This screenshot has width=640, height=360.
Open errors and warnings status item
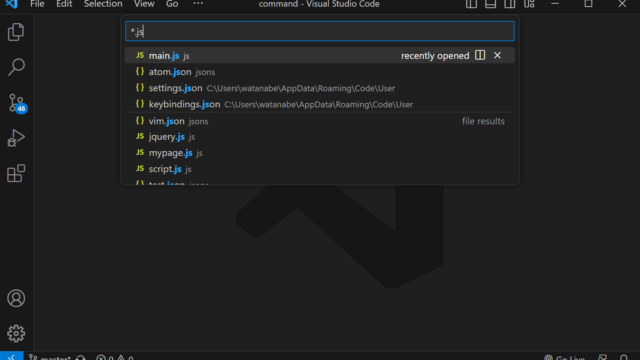tap(115, 357)
